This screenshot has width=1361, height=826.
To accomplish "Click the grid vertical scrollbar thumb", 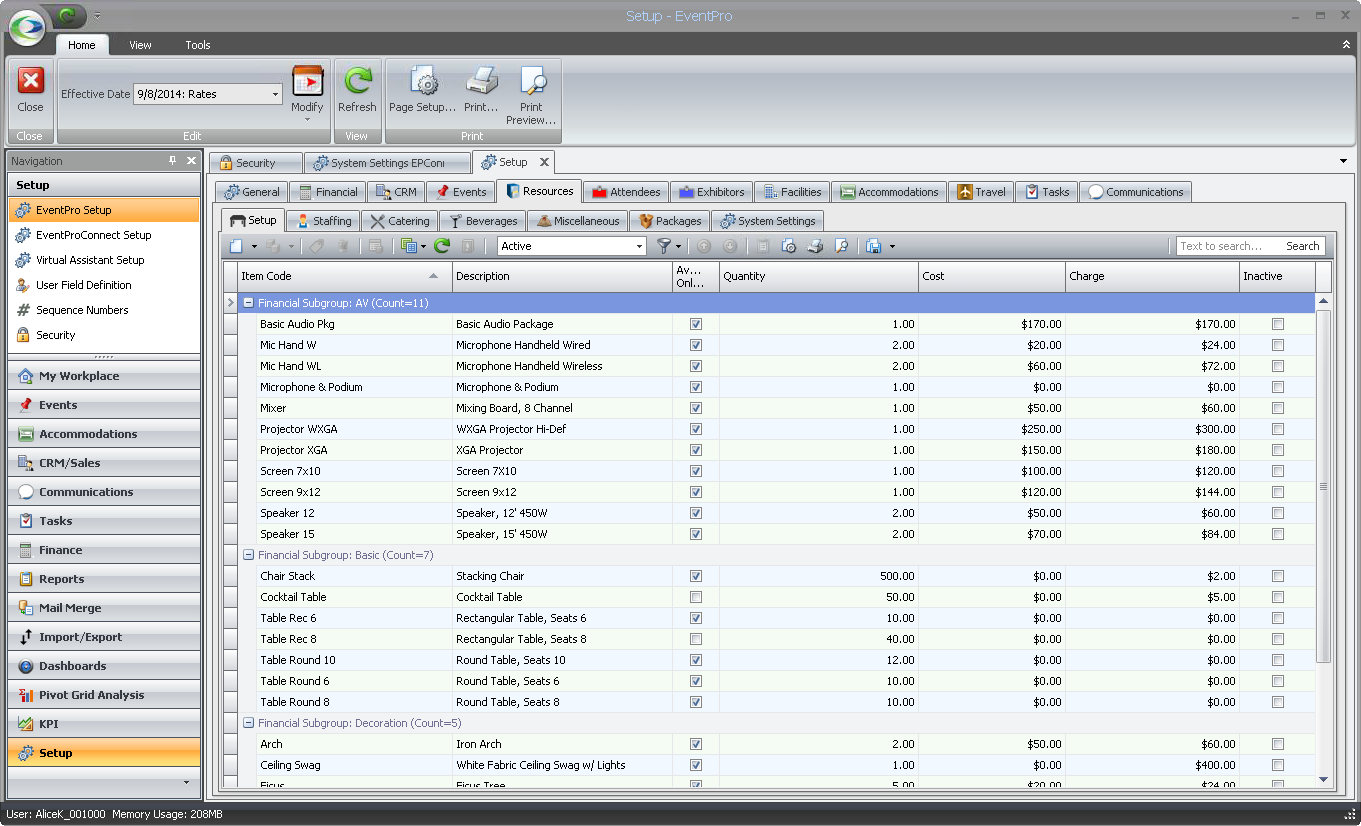I will click(x=1323, y=486).
